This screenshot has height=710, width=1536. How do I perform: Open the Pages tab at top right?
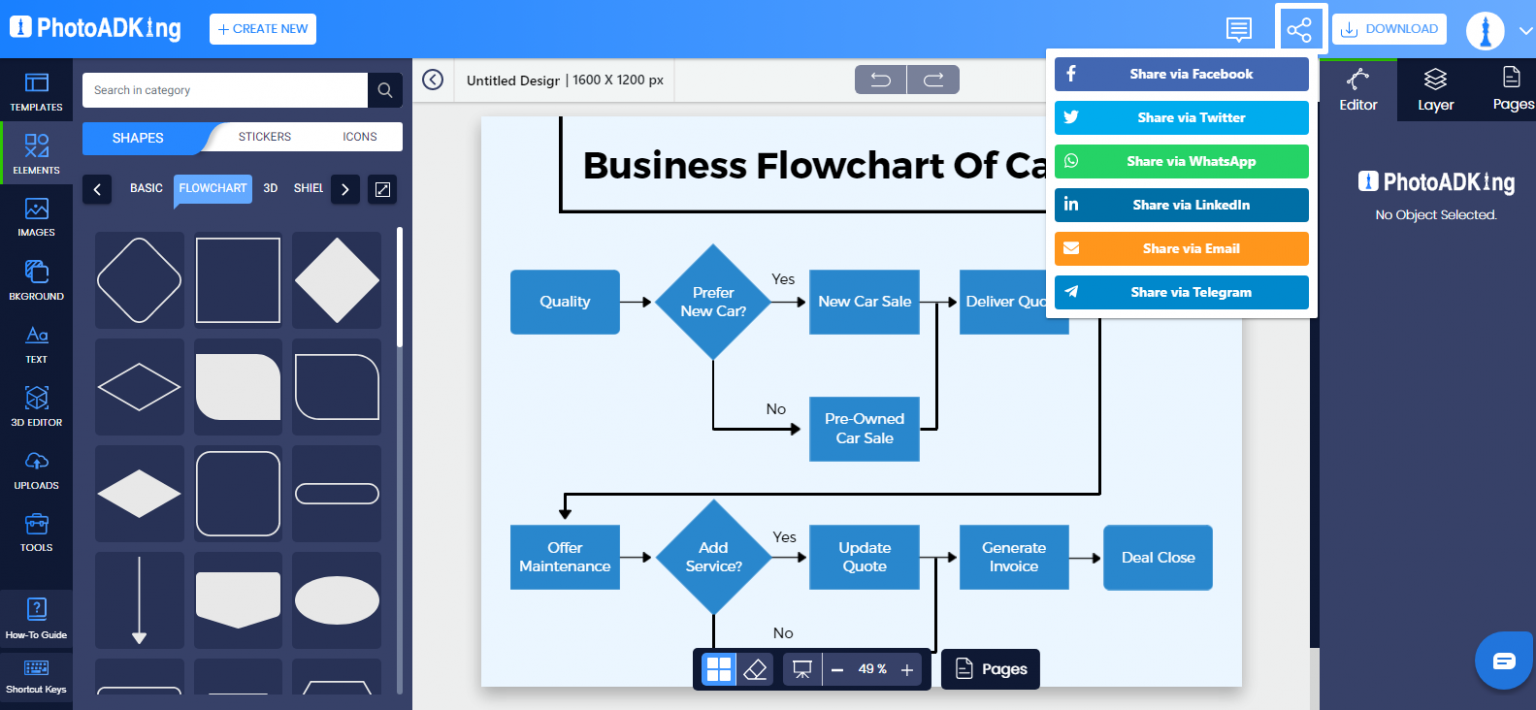pos(1512,90)
